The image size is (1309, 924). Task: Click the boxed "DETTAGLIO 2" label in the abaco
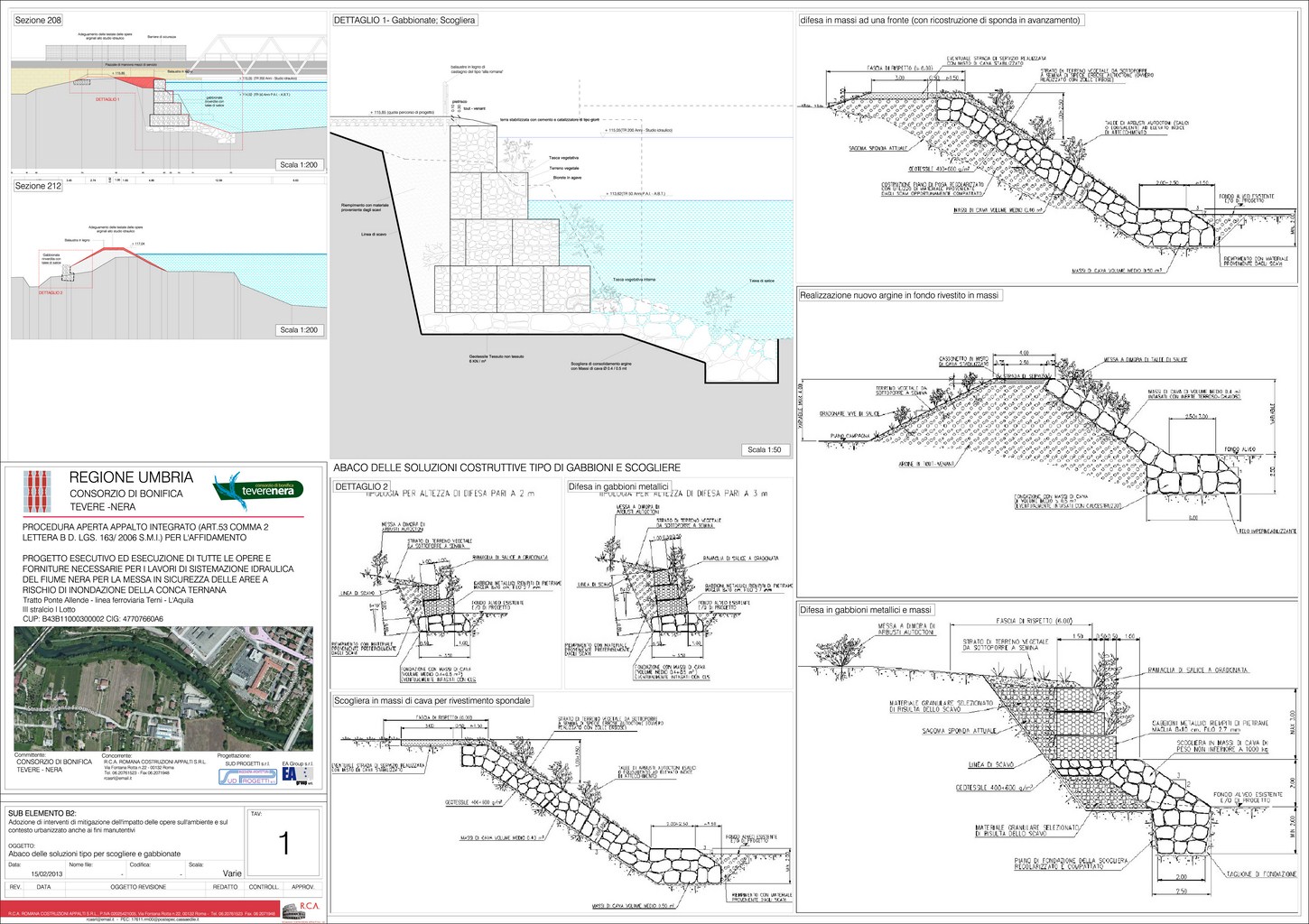(x=362, y=486)
